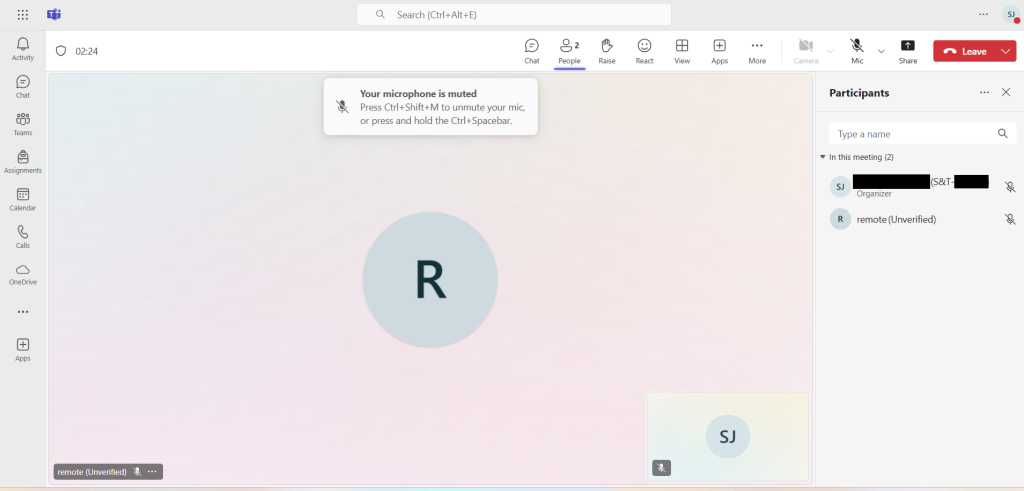Open the meeting Chat panel
Screen dimensions: 1024x491
(x=532, y=50)
